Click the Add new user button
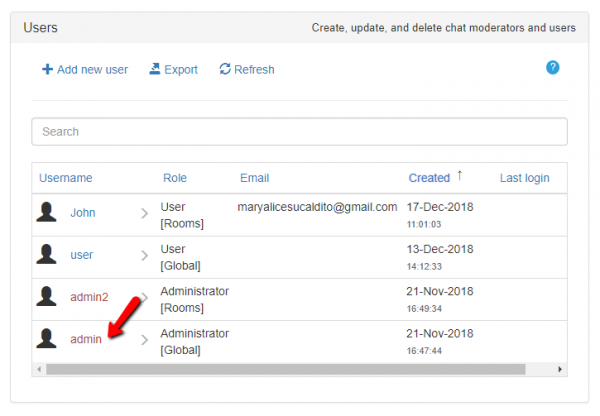 (85, 70)
